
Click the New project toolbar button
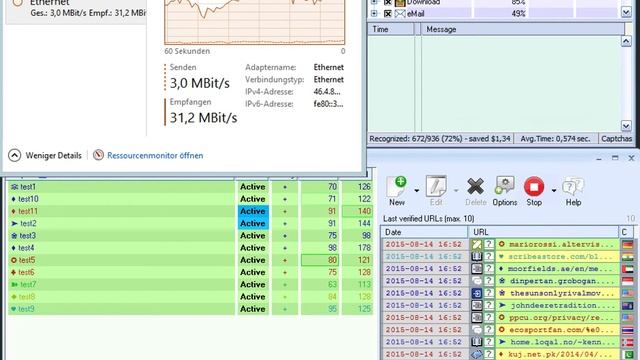pos(397,191)
